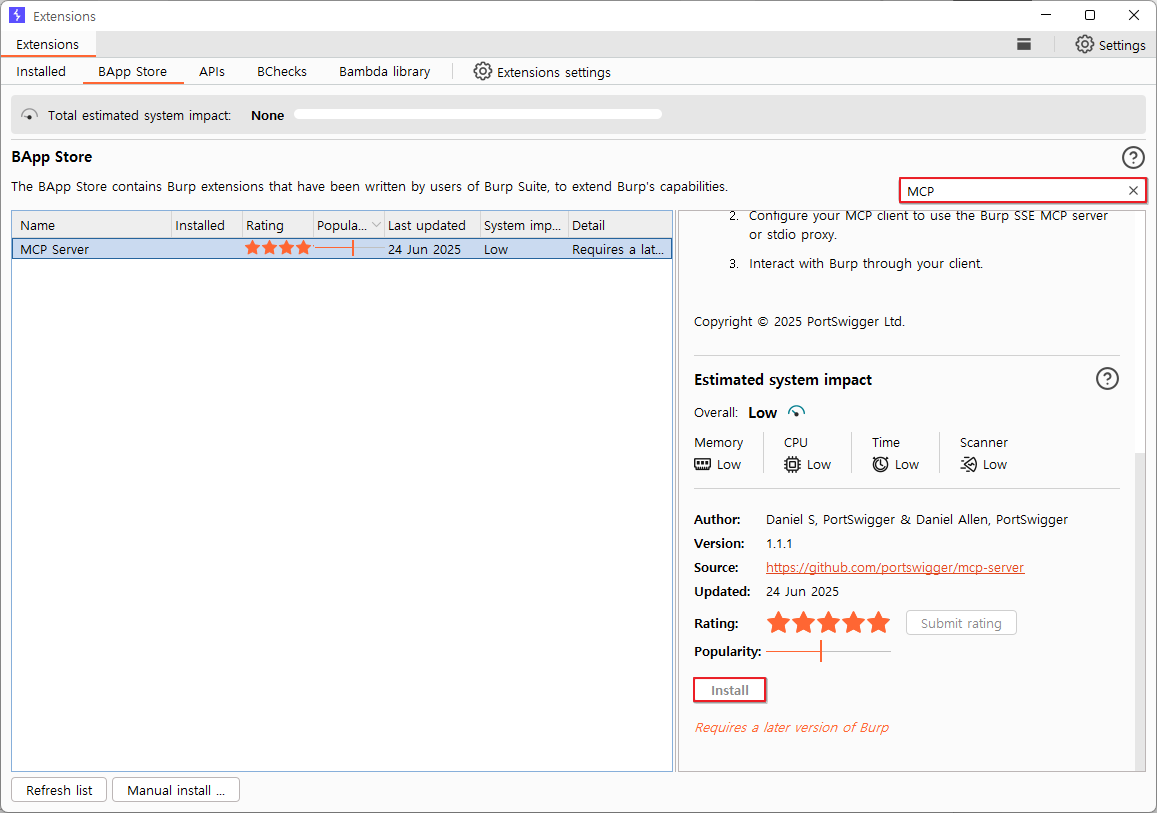1157x813 pixels.
Task: Click the Manual install button
Action: (176, 789)
